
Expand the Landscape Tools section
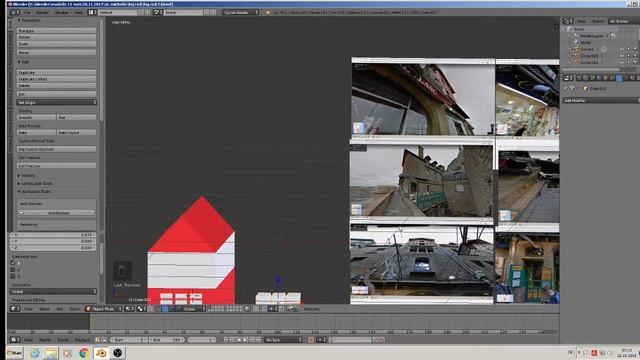[35, 183]
